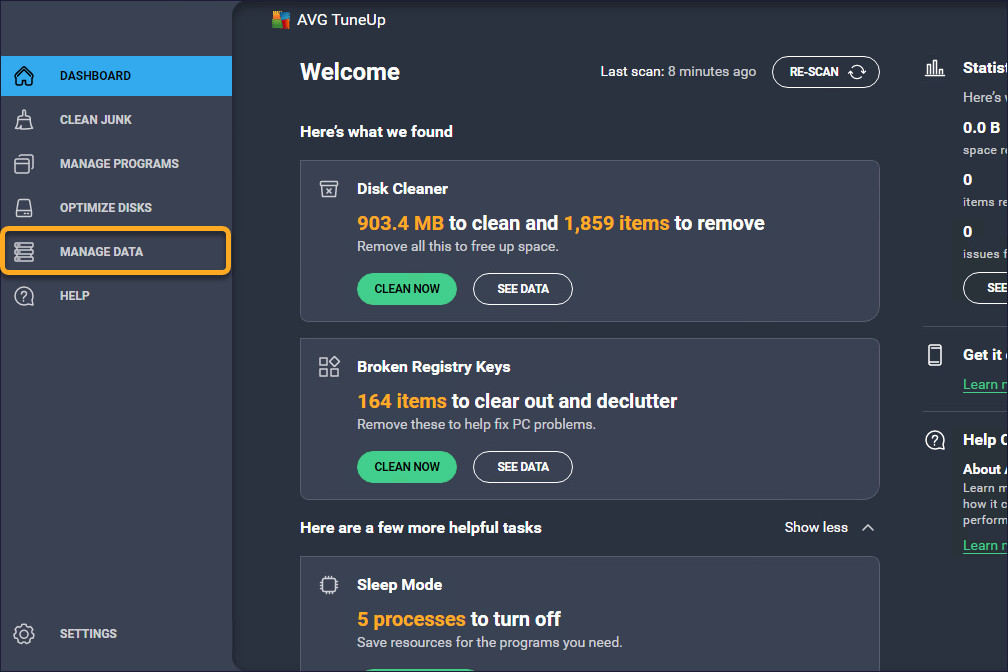This screenshot has width=1008, height=672.
Task: Click the Dashboard home icon
Action: (x=24, y=76)
